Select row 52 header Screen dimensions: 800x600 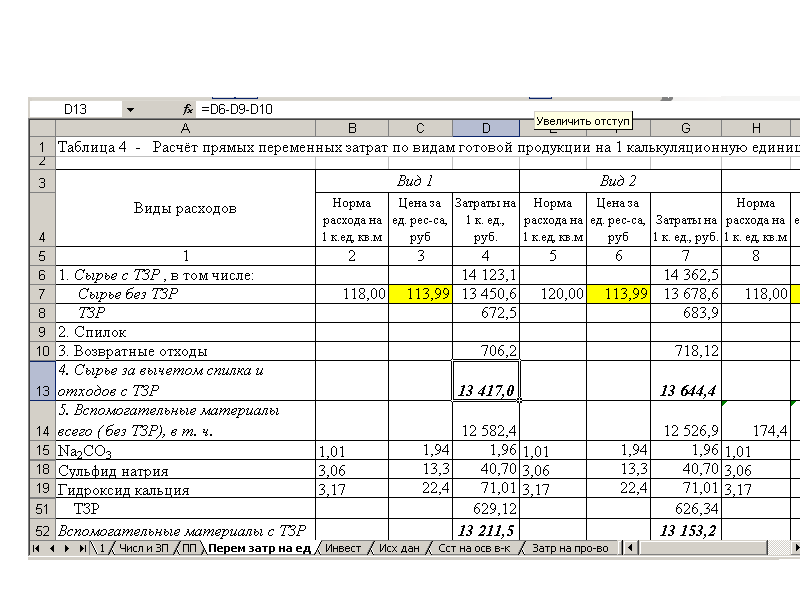[x=42, y=531]
